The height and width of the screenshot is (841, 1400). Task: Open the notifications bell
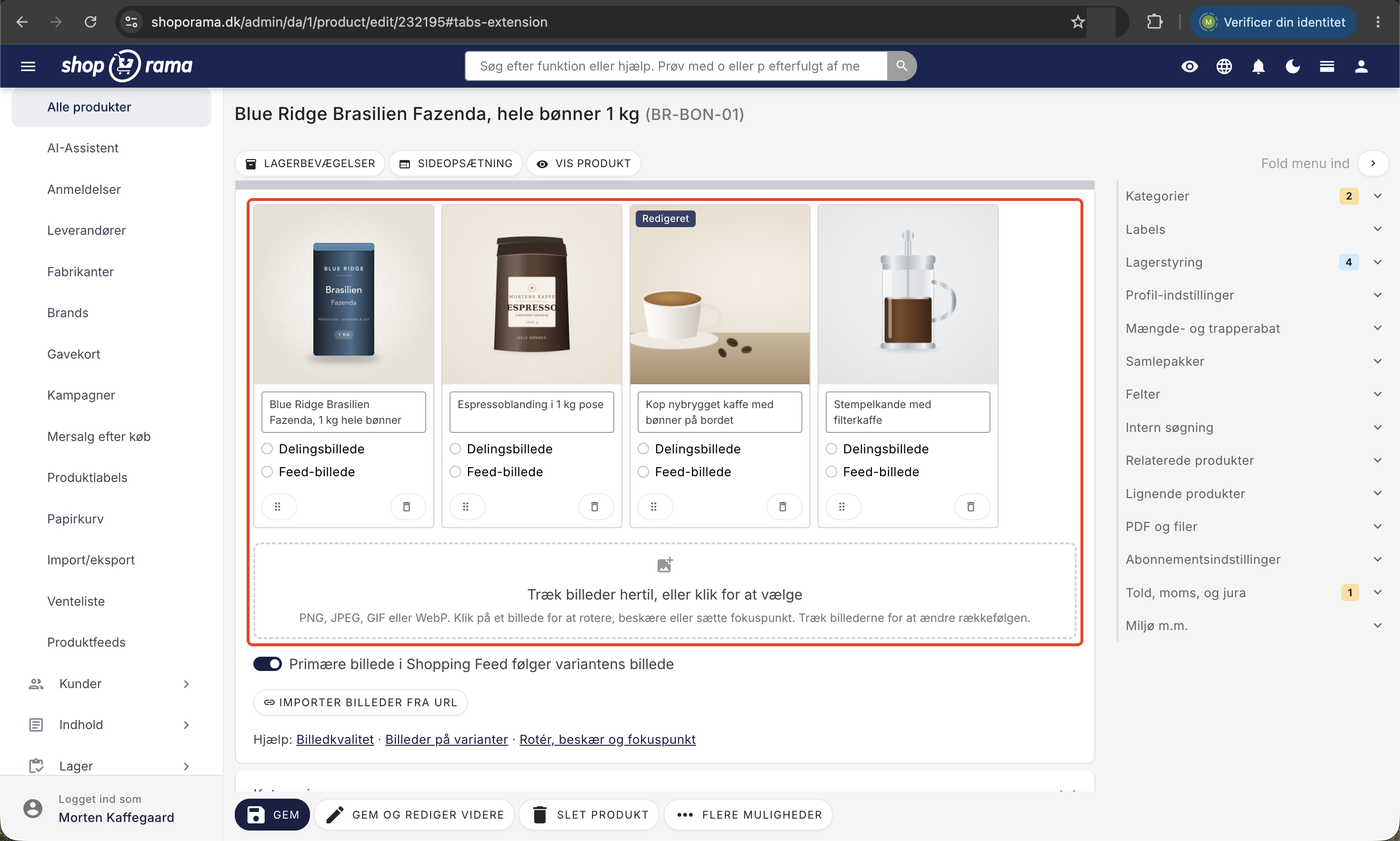(1259, 66)
